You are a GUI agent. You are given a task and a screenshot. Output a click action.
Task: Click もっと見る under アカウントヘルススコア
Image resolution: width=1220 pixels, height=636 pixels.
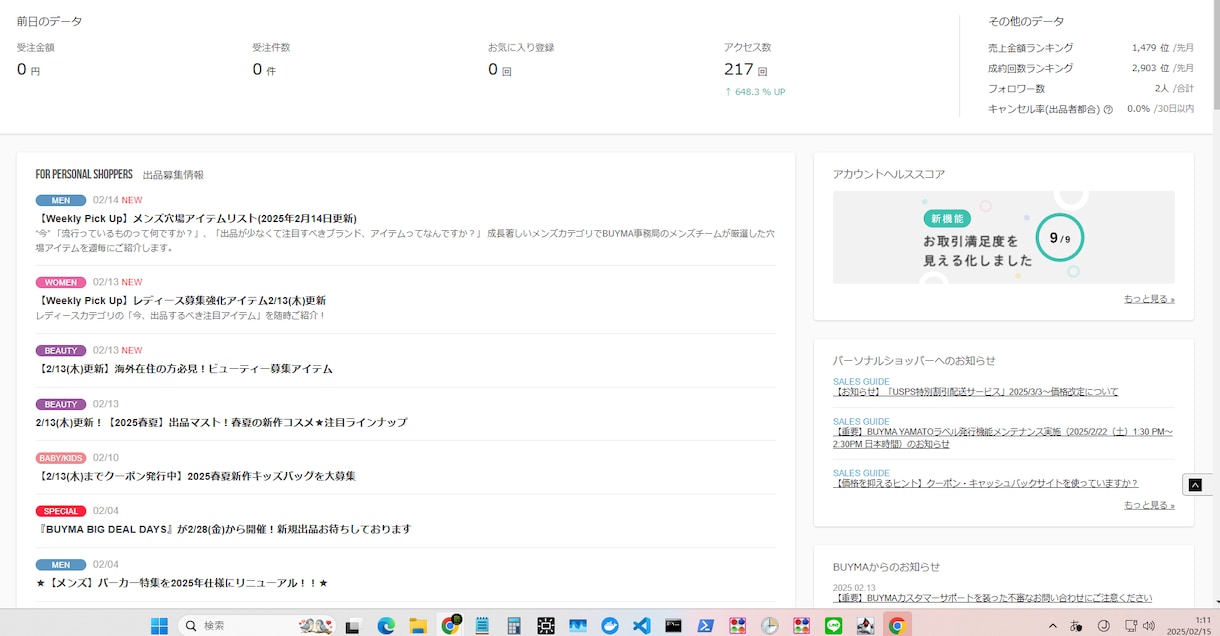point(1149,299)
